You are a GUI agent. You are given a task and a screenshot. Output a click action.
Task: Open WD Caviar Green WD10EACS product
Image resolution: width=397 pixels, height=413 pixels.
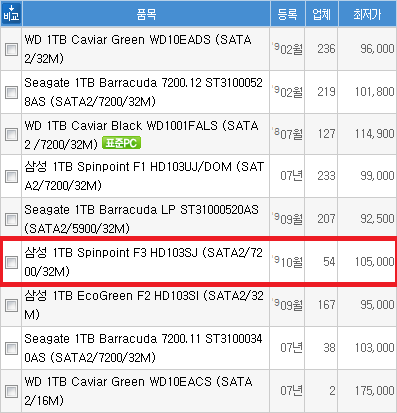tap(138, 391)
